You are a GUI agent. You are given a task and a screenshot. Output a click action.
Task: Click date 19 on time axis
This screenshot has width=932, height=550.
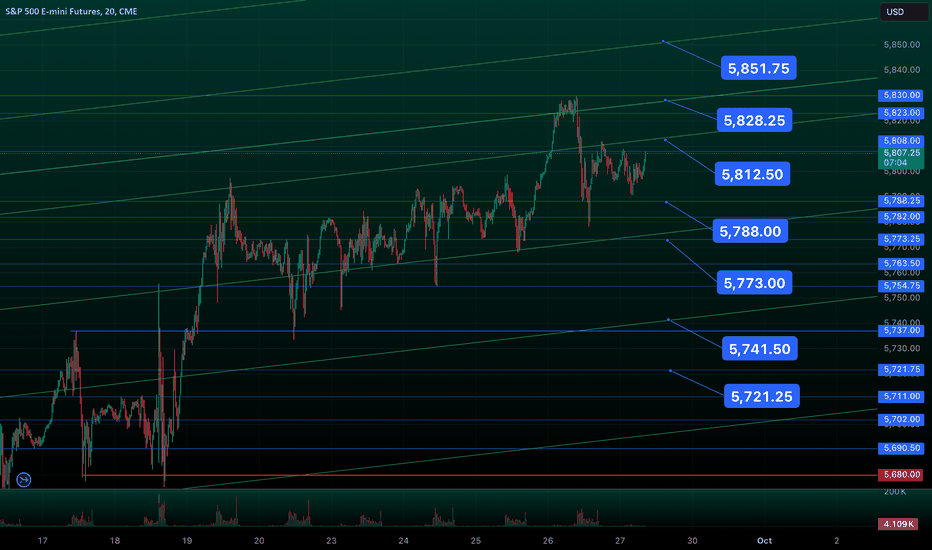coord(187,540)
